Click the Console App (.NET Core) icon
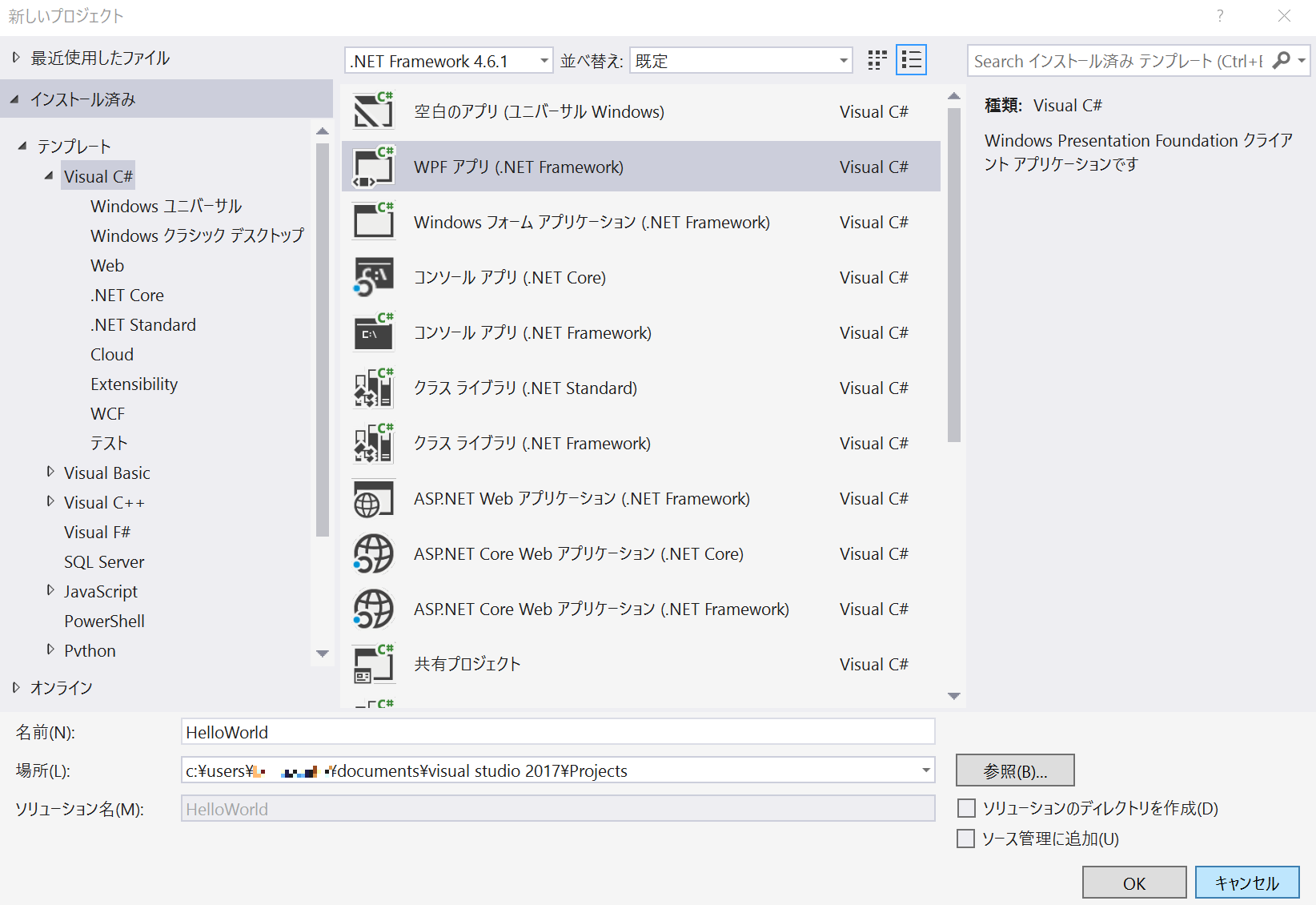 click(374, 277)
